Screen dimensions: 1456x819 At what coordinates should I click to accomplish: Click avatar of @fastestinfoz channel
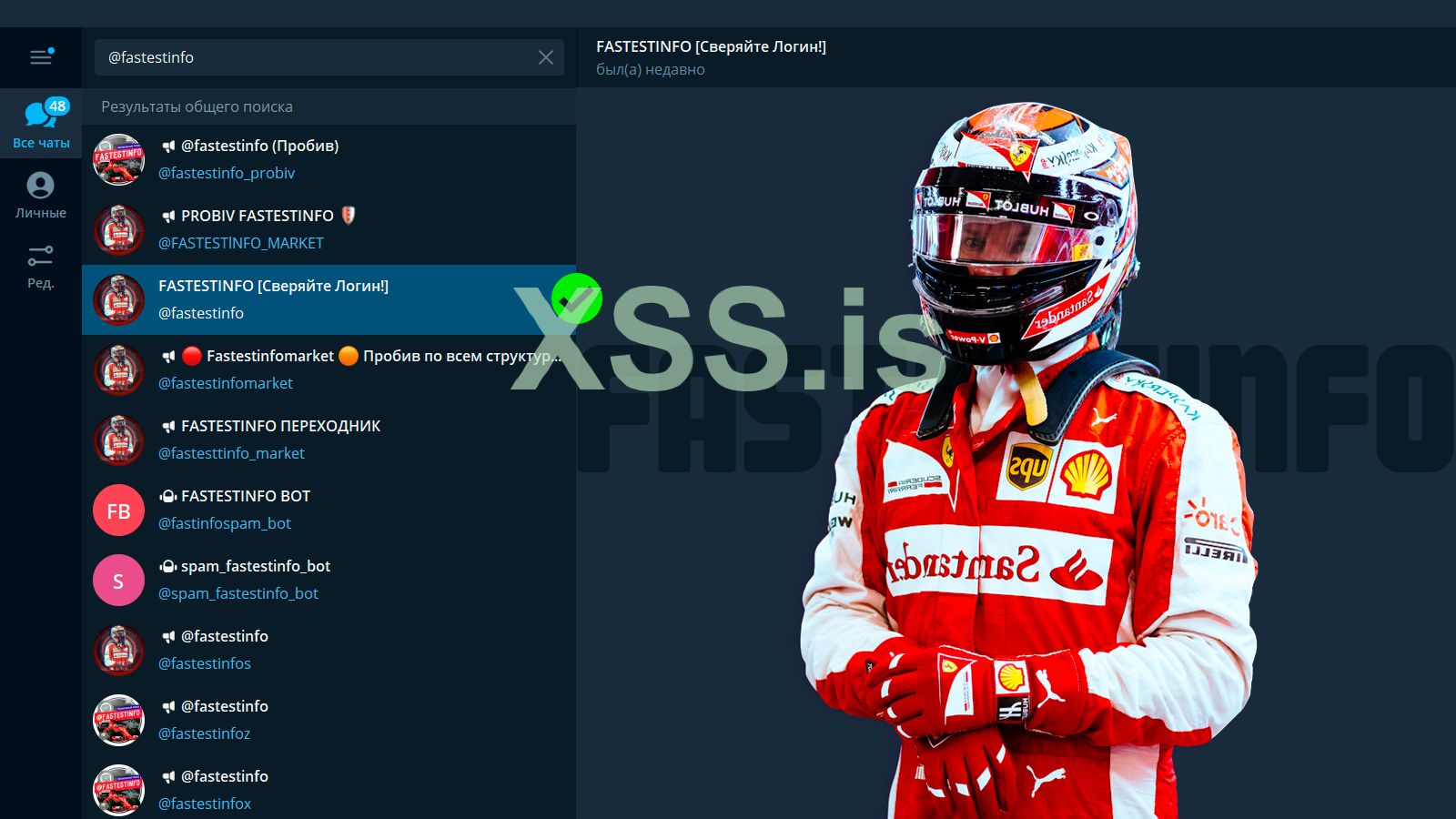(118, 720)
